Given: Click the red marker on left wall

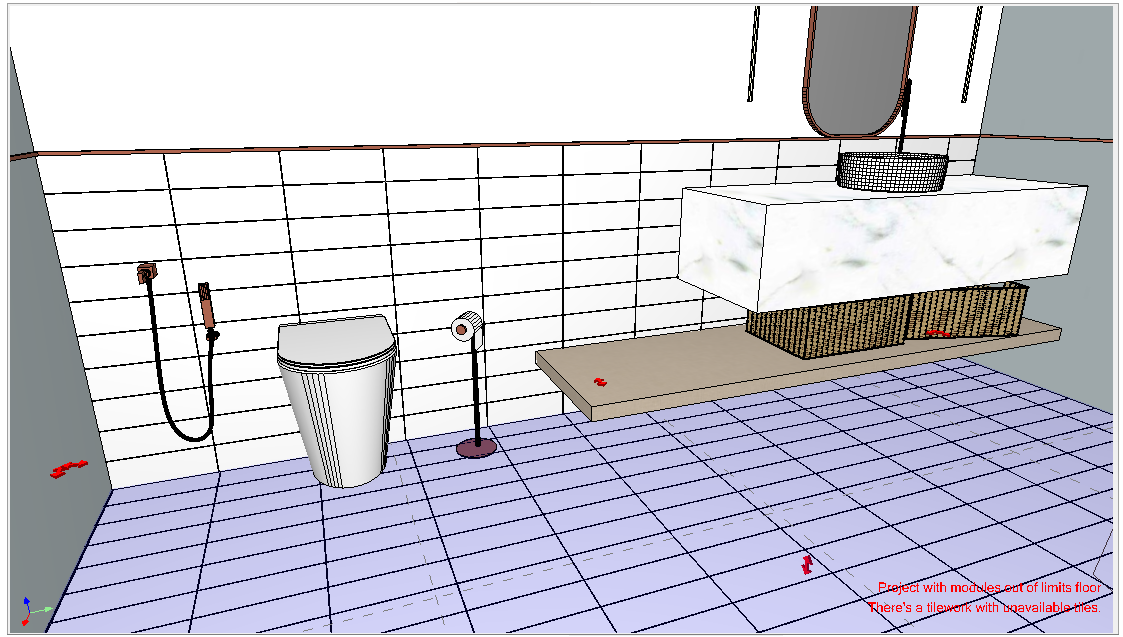Looking at the screenshot, I should click(69, 469).
